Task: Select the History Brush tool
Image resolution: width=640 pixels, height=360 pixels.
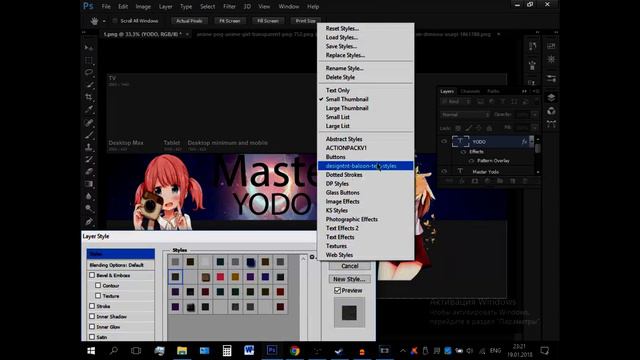Action: pyautogui.click(x=89, y=159)
